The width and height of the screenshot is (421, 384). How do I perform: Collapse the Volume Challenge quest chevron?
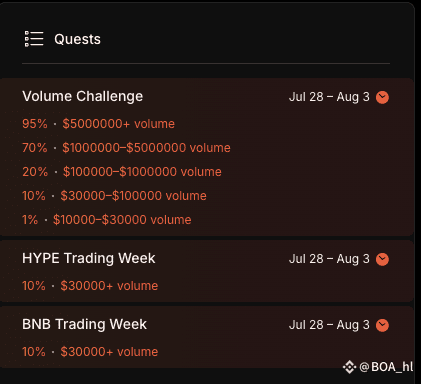click(x=382, y=97)
